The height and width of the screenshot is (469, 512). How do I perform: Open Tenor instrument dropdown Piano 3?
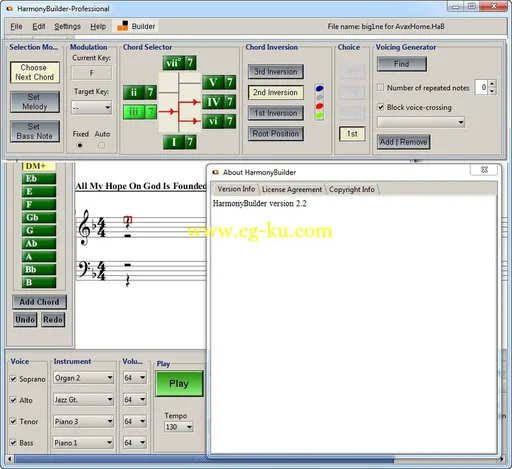tap(83, 421)
